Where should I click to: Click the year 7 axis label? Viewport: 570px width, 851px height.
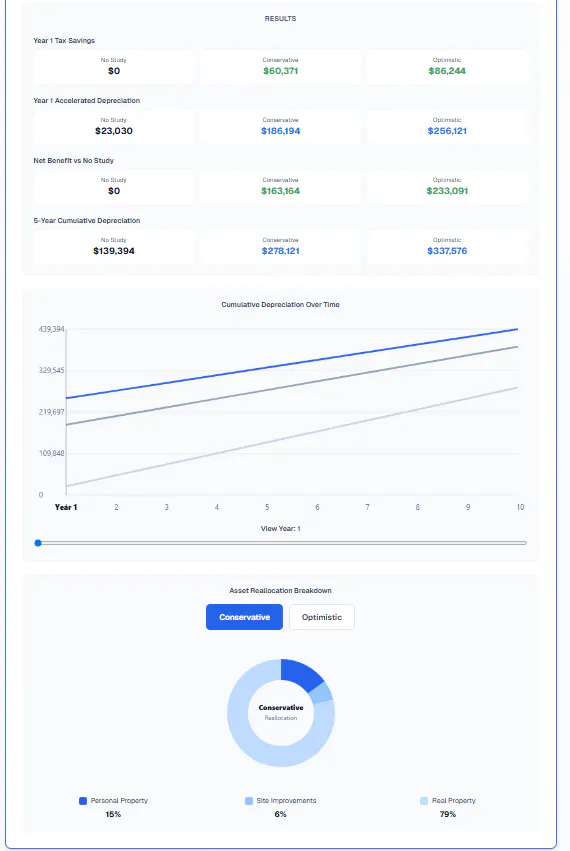point(368,507)
